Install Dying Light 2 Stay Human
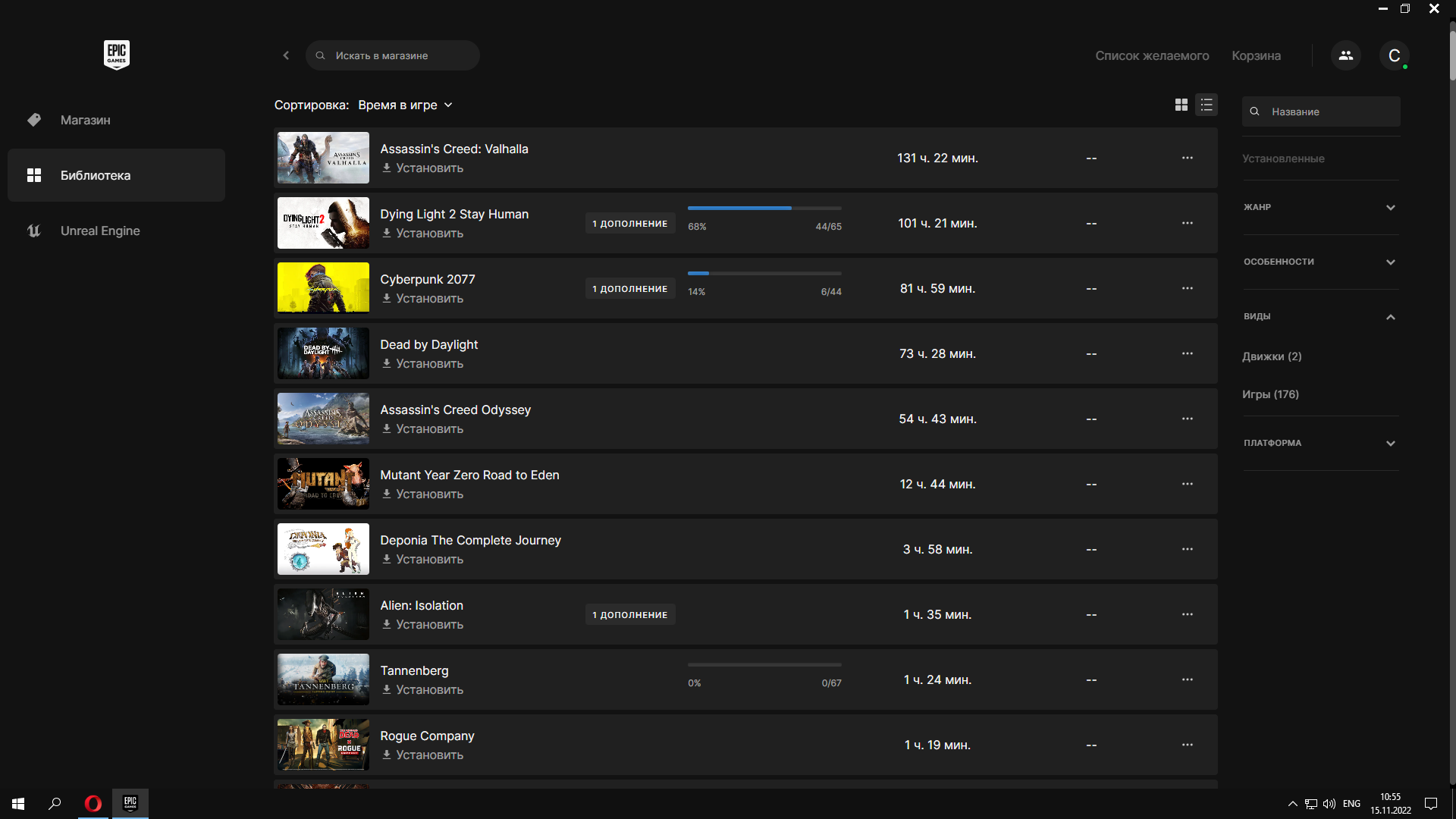Viewport: 1456px width, 819px height. [422, 234]
